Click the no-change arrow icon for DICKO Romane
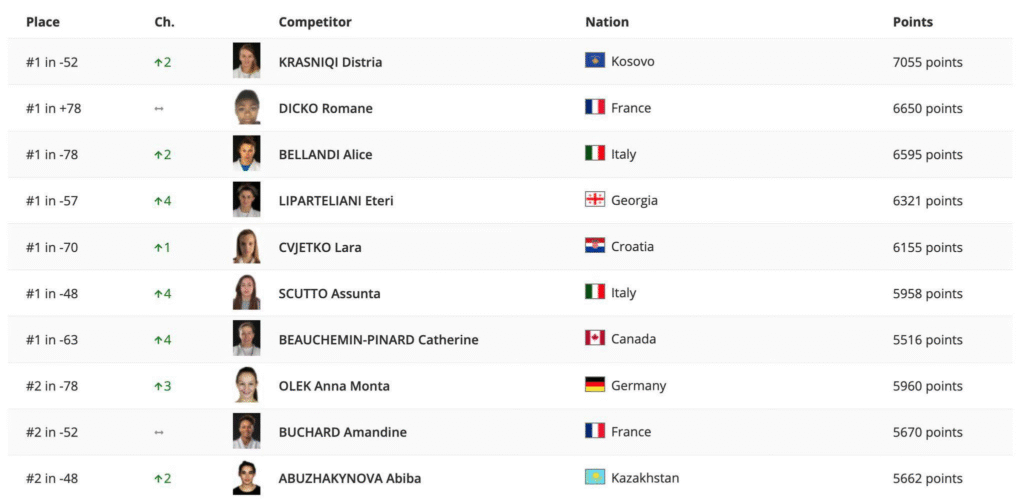Viewport: 1024px width, 499px height. click(159, 108)
